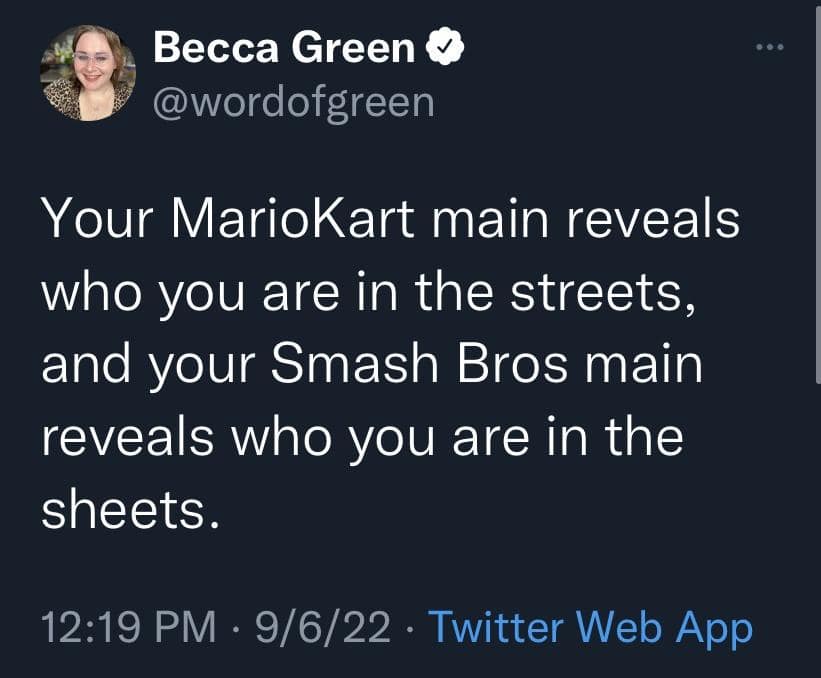Click the word sheets ending the tweet
Screen dimensions: 821x678
tap(128, 510)
